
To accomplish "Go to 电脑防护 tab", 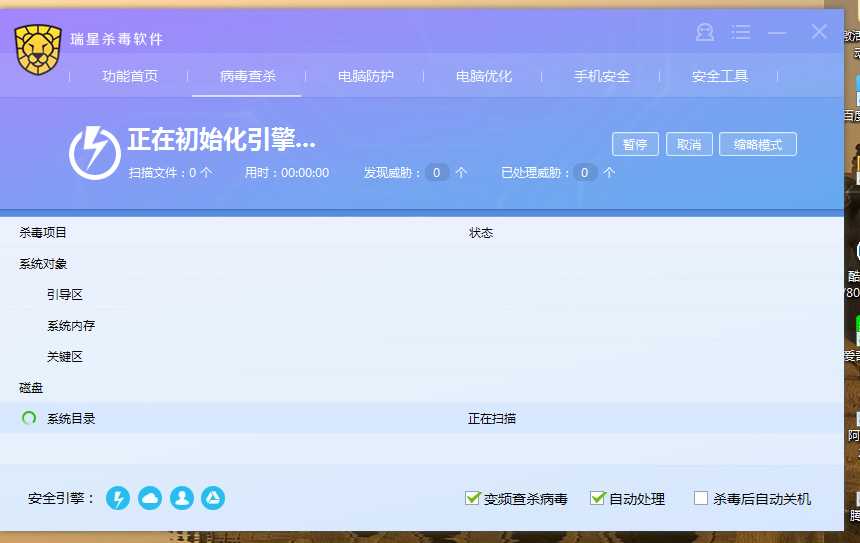I will 366,76.
